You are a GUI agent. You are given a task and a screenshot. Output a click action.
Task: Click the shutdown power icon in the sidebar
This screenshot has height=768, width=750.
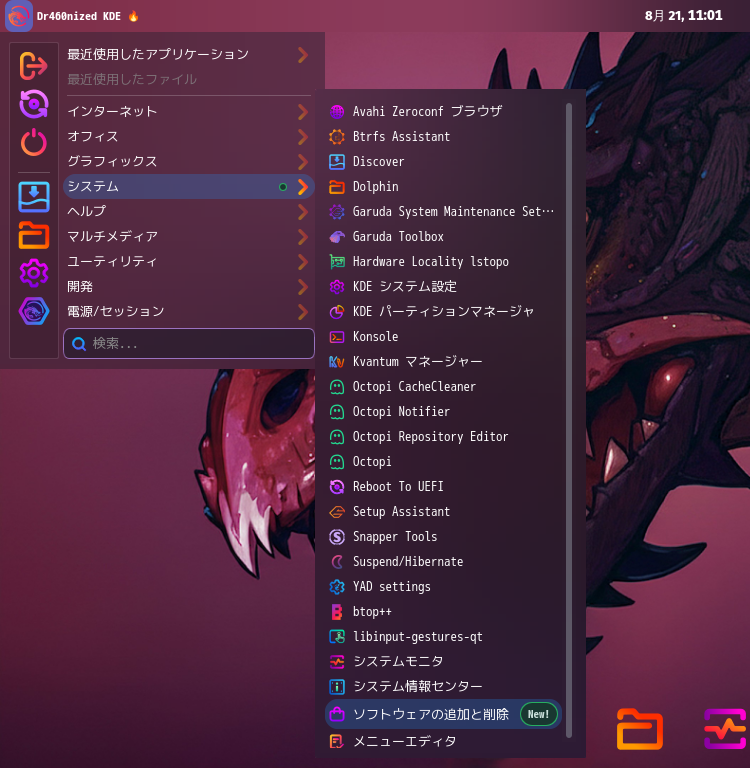click(33, 143)
